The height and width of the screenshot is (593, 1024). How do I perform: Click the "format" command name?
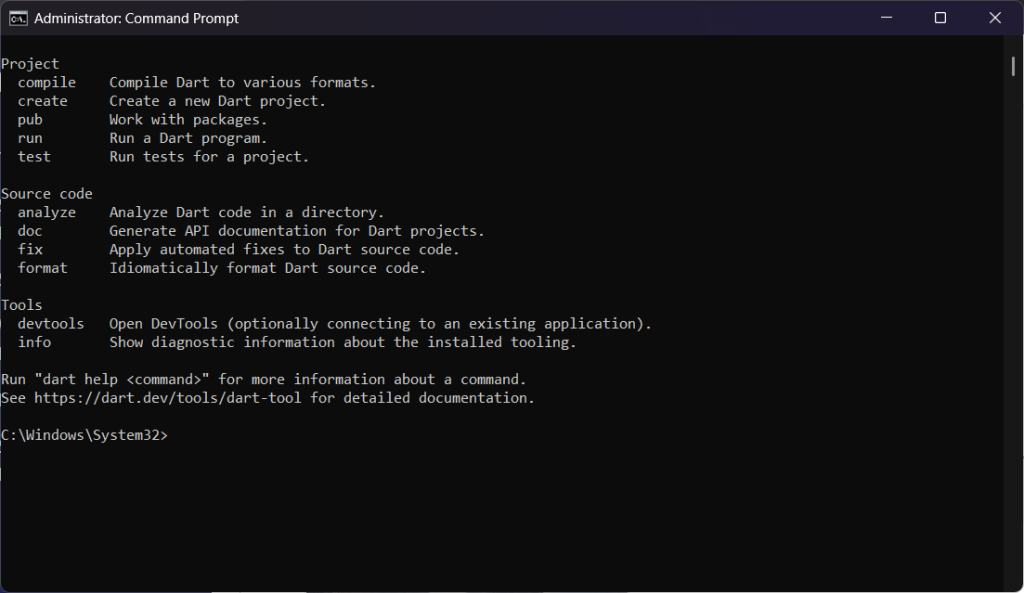pos(42,268)
